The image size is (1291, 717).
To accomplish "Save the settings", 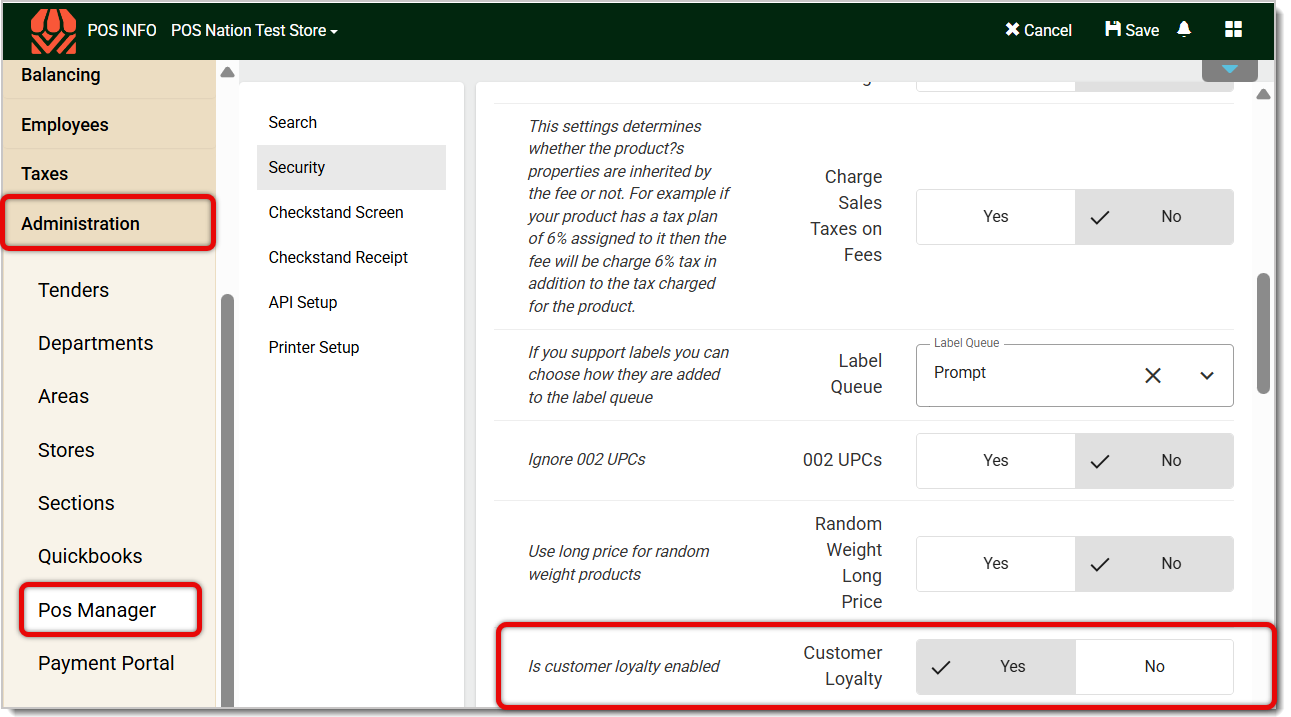I will (x=1132, y=30).
